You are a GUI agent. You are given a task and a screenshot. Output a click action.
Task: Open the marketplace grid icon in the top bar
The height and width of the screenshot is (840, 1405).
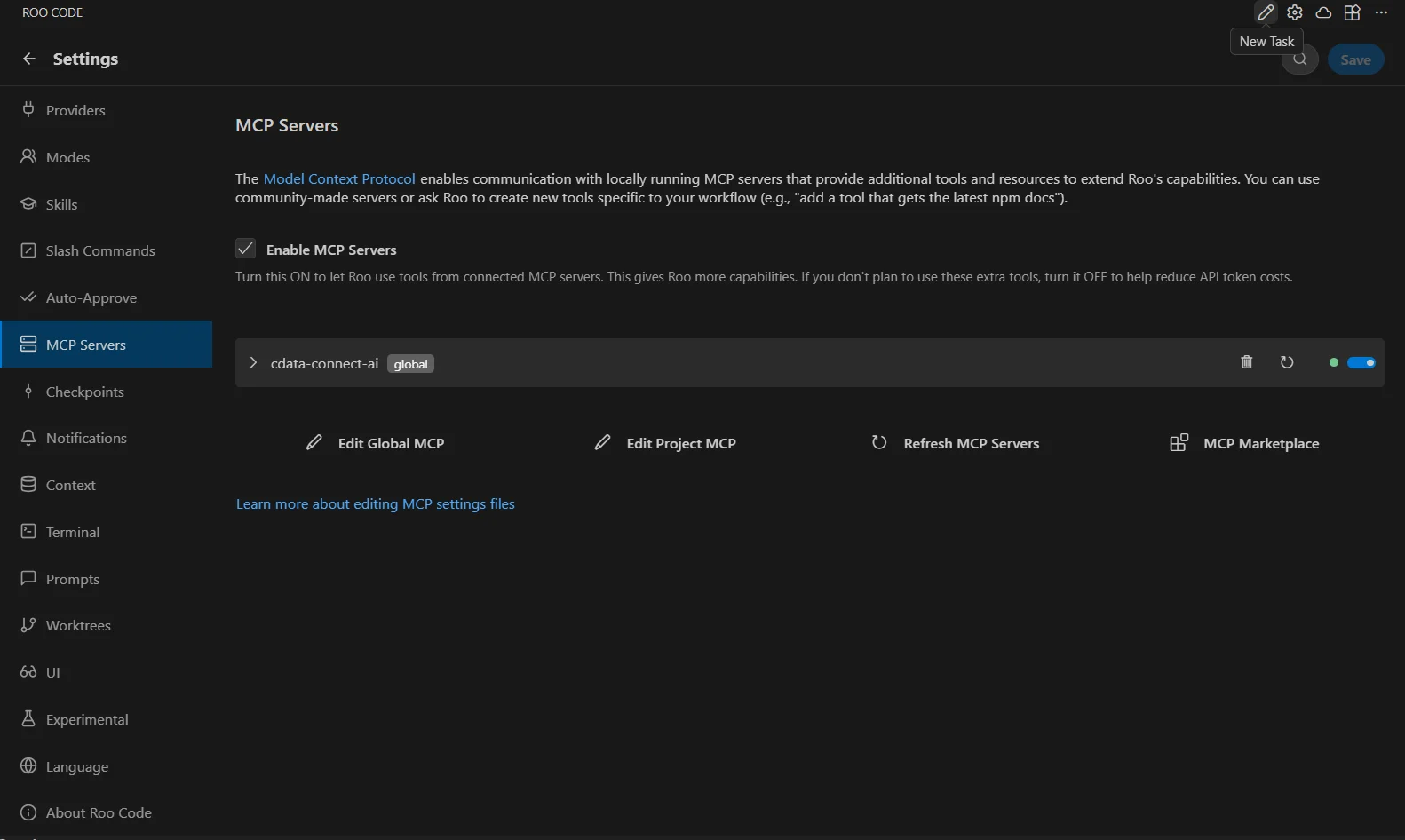click(1352, 12)
